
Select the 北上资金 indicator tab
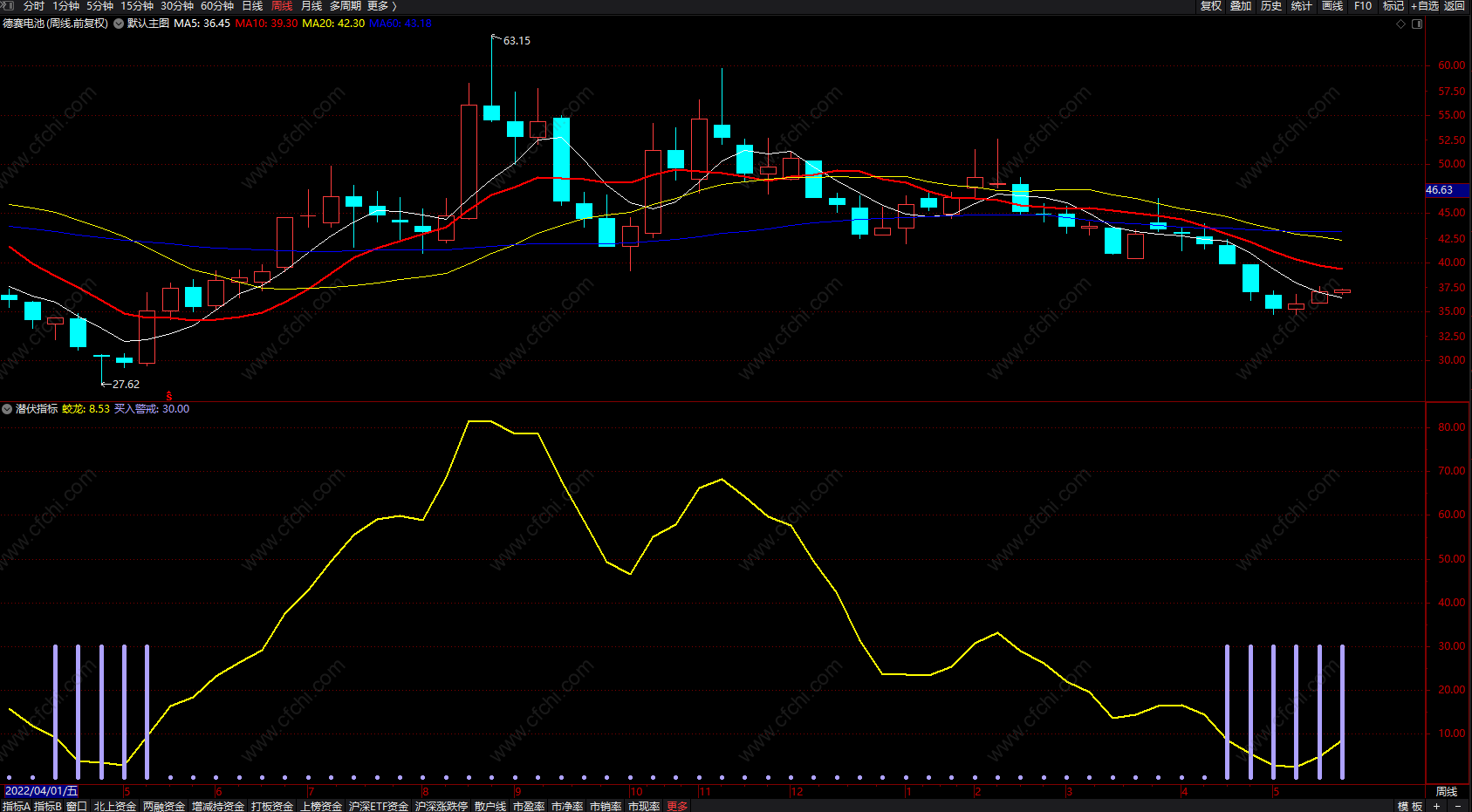coord(115,806)
